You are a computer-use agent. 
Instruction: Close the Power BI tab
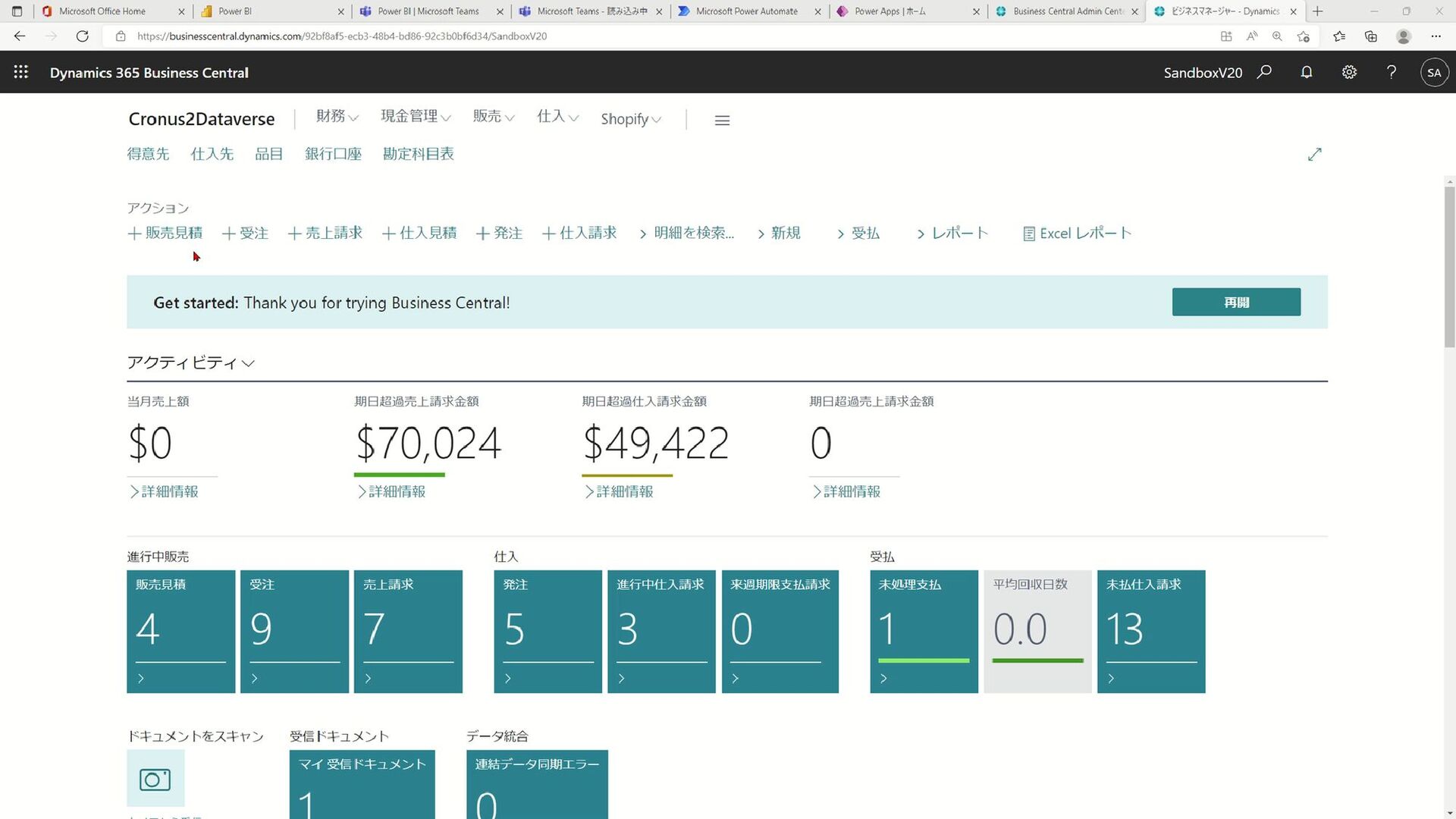[340, 11]
